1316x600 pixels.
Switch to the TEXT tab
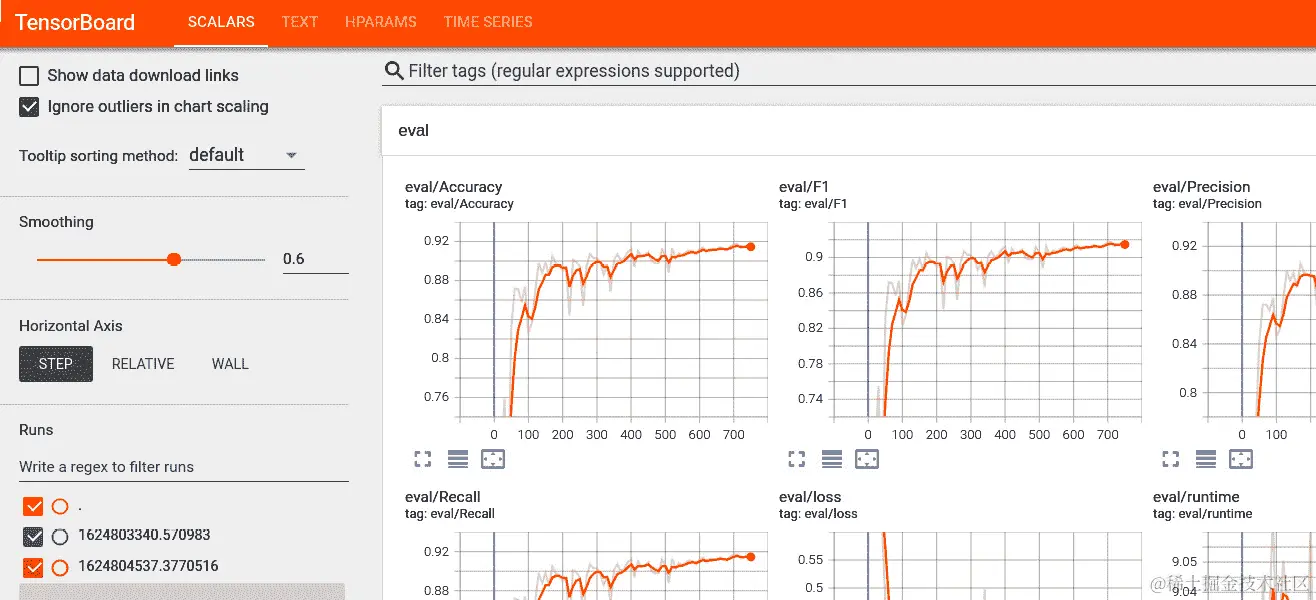pyautogui.click(x=299, y=22)
